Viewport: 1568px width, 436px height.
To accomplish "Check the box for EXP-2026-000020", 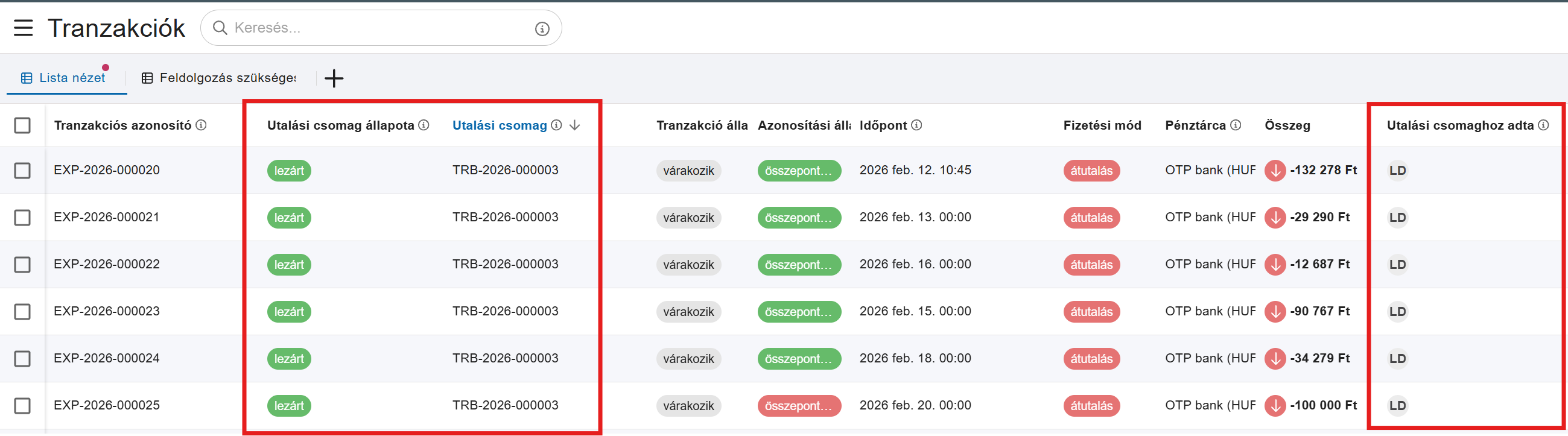I will tap(22, 171).
